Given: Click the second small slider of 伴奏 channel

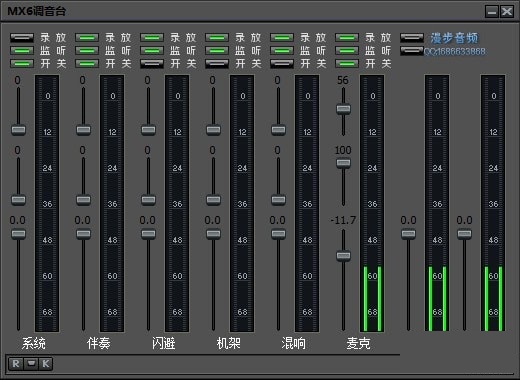Looking at the screenshot, I should (83, 200).
